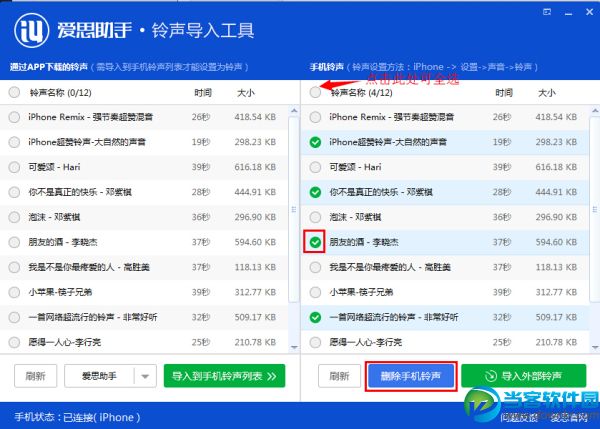Select left 你不是真正的快乐 checkbox
600x429 pixels.
14,192
